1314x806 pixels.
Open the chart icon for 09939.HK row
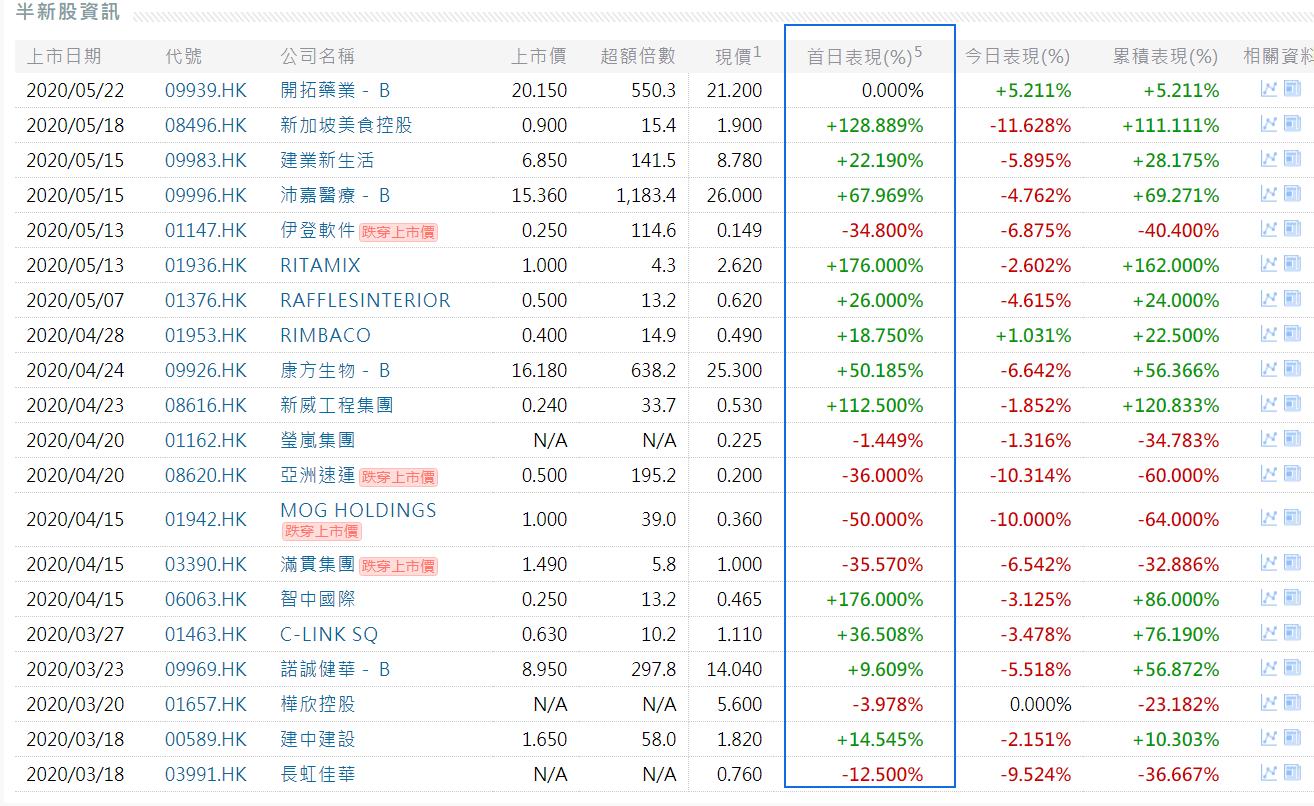click(1269, 89)
